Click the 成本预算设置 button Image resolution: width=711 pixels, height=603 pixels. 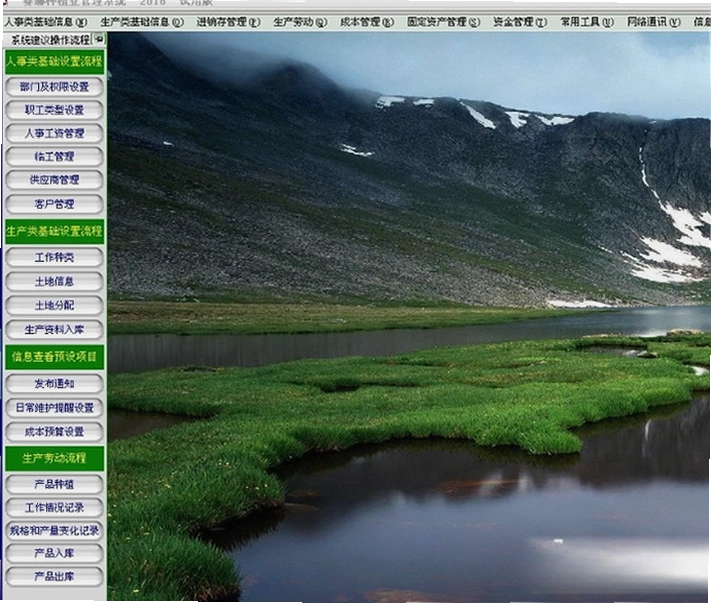point(54,432)
